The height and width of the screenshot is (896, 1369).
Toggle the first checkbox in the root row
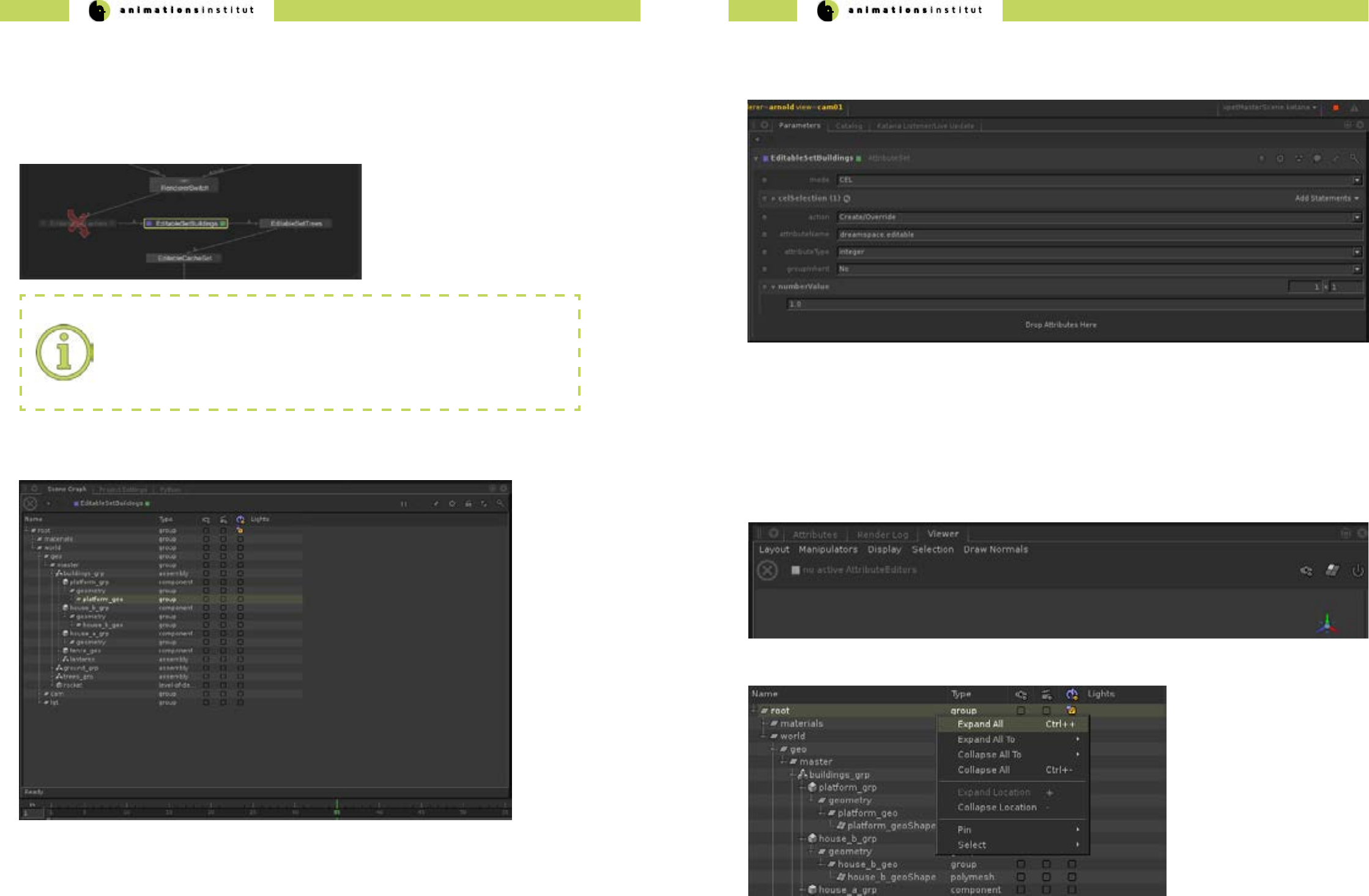point(1021,711)
